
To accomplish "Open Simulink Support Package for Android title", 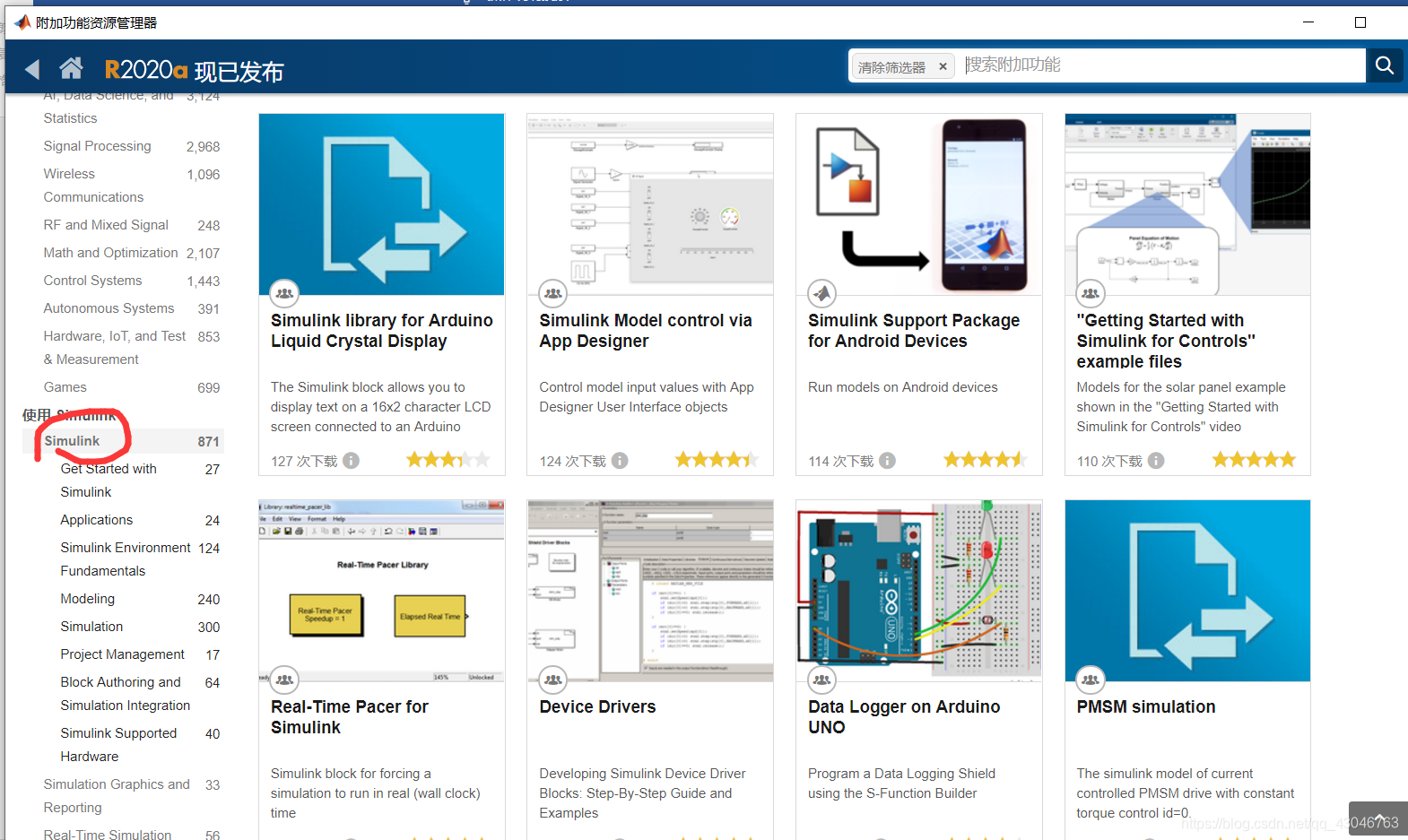I will pyautogui.click(x=914, y=331).
